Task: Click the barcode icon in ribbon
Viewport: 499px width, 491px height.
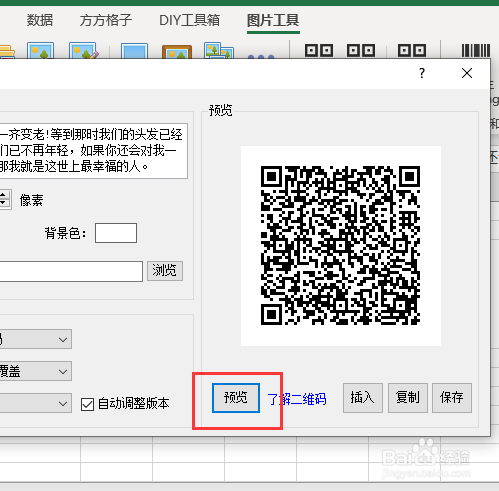Action: pyautogui.click(x=476, y=51)
